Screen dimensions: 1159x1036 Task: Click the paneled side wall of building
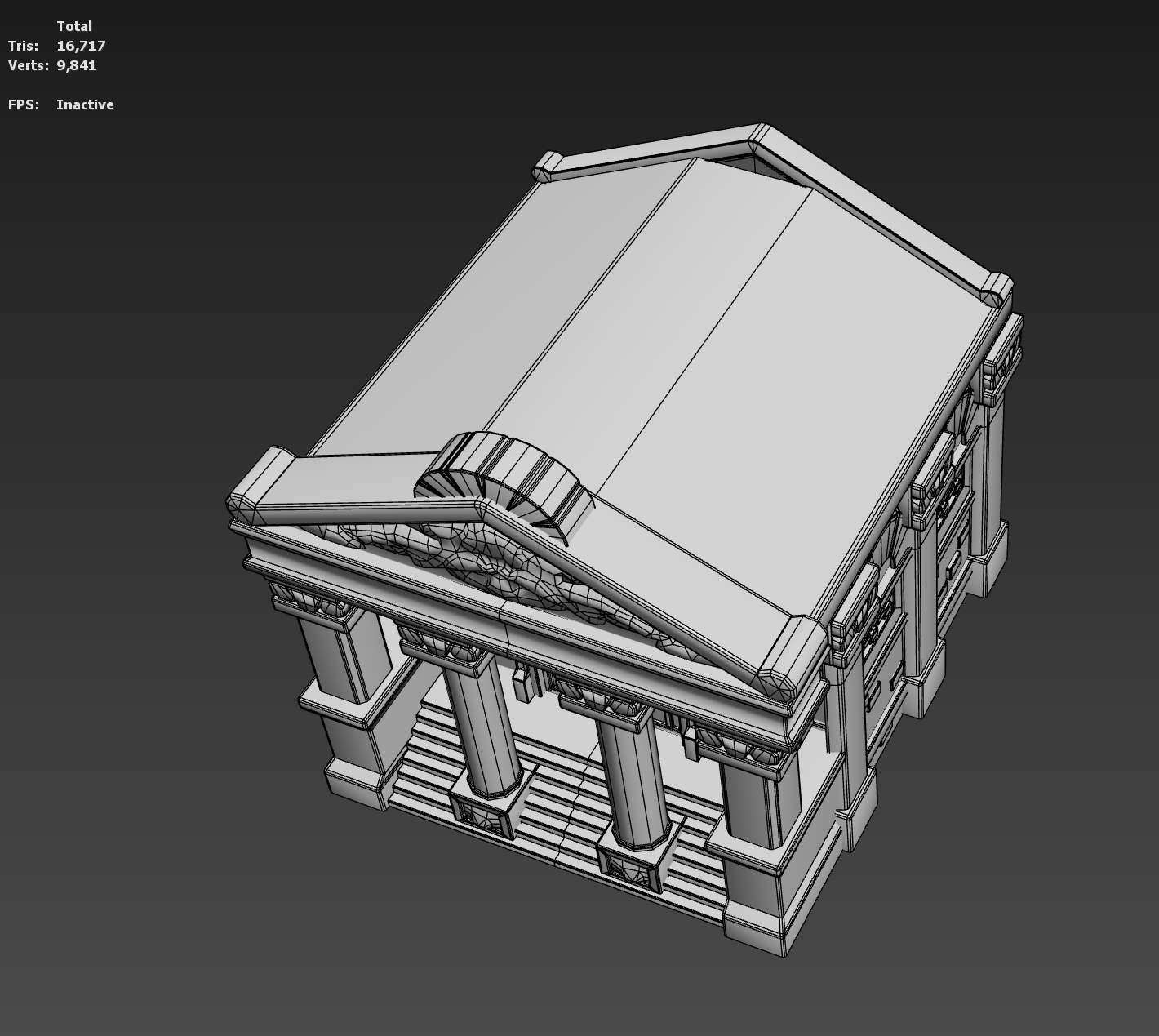922,571
